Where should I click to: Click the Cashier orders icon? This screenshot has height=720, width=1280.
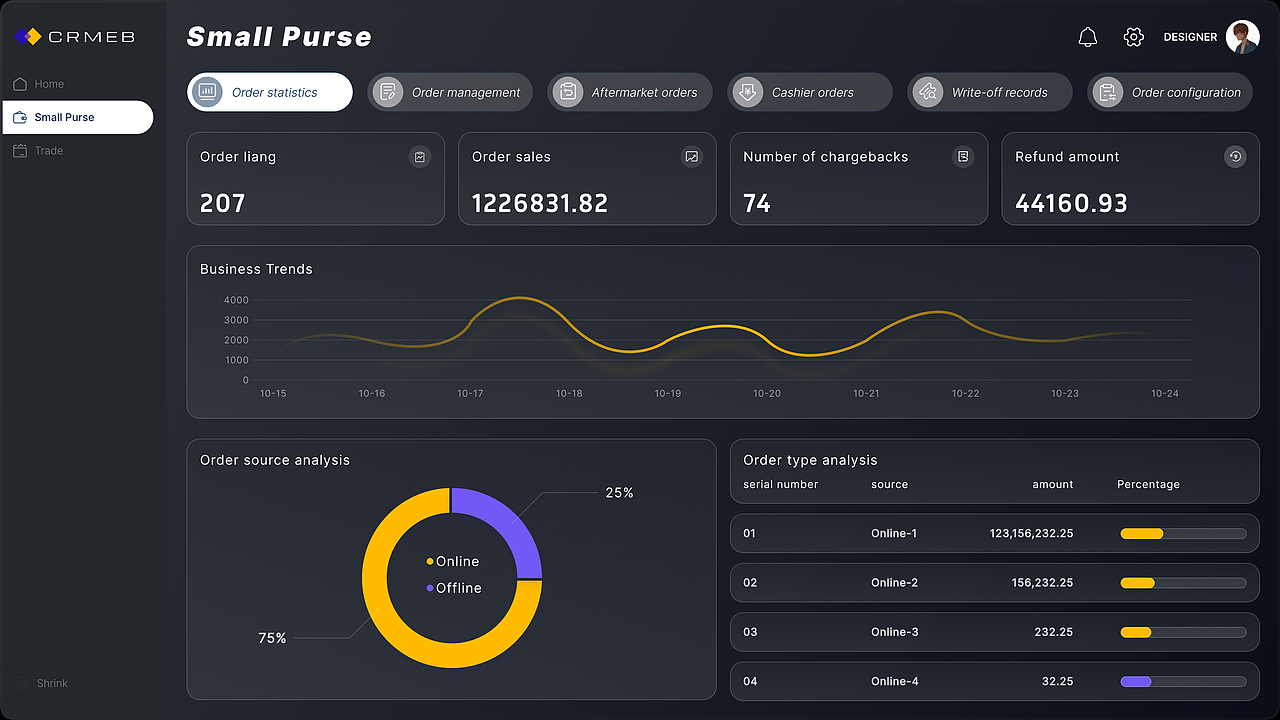747,92
